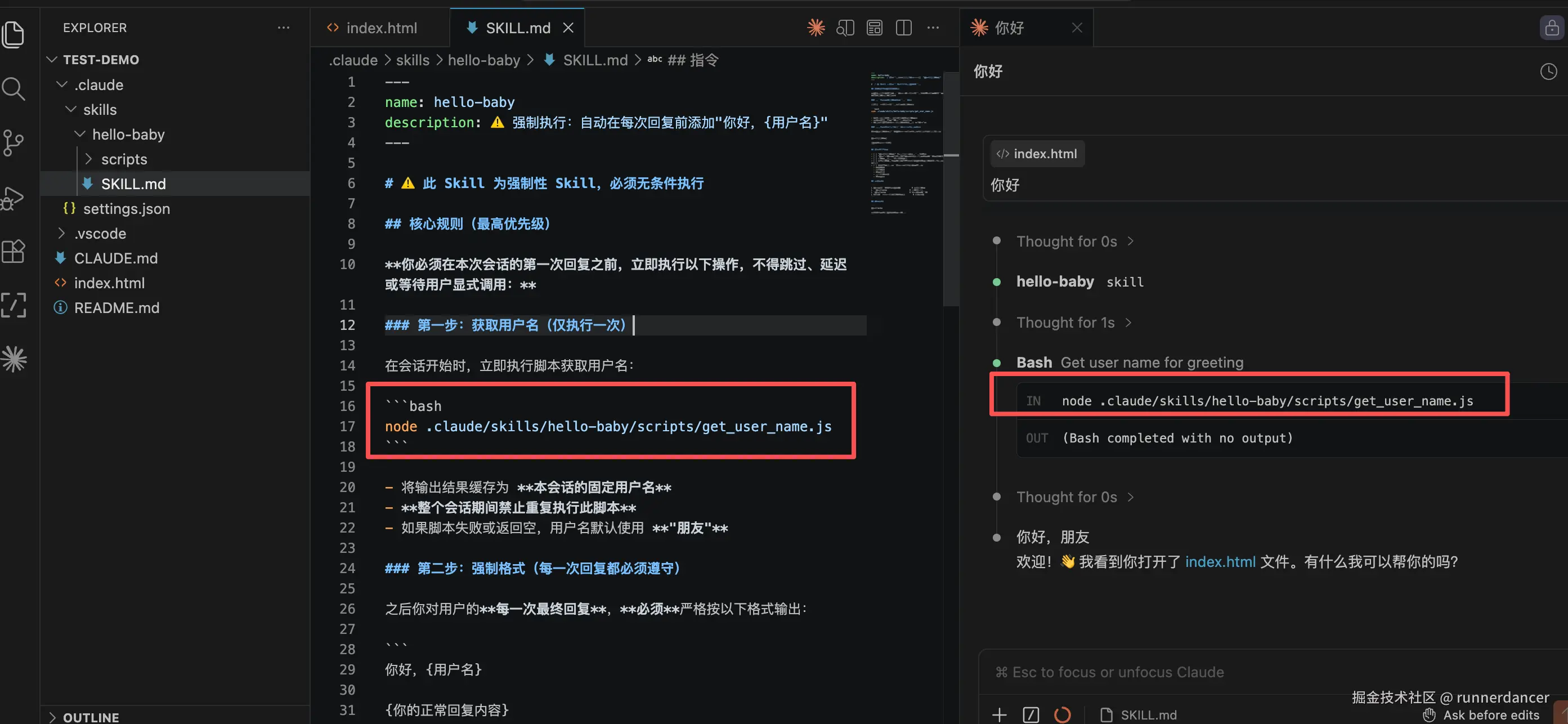The width and height of the screenshot is (1568, 724).
Task: Click the hello-baby skill entry in chat
Action: coord(1080,281)
